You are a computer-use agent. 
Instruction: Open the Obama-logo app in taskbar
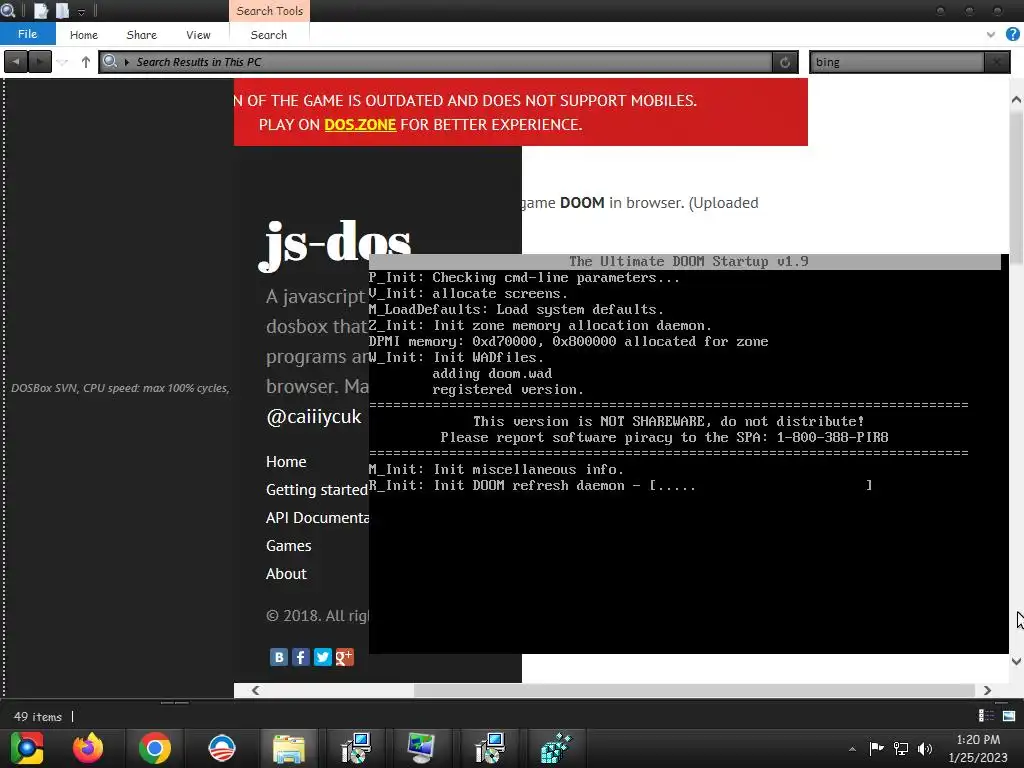click(x=221, y=748)
